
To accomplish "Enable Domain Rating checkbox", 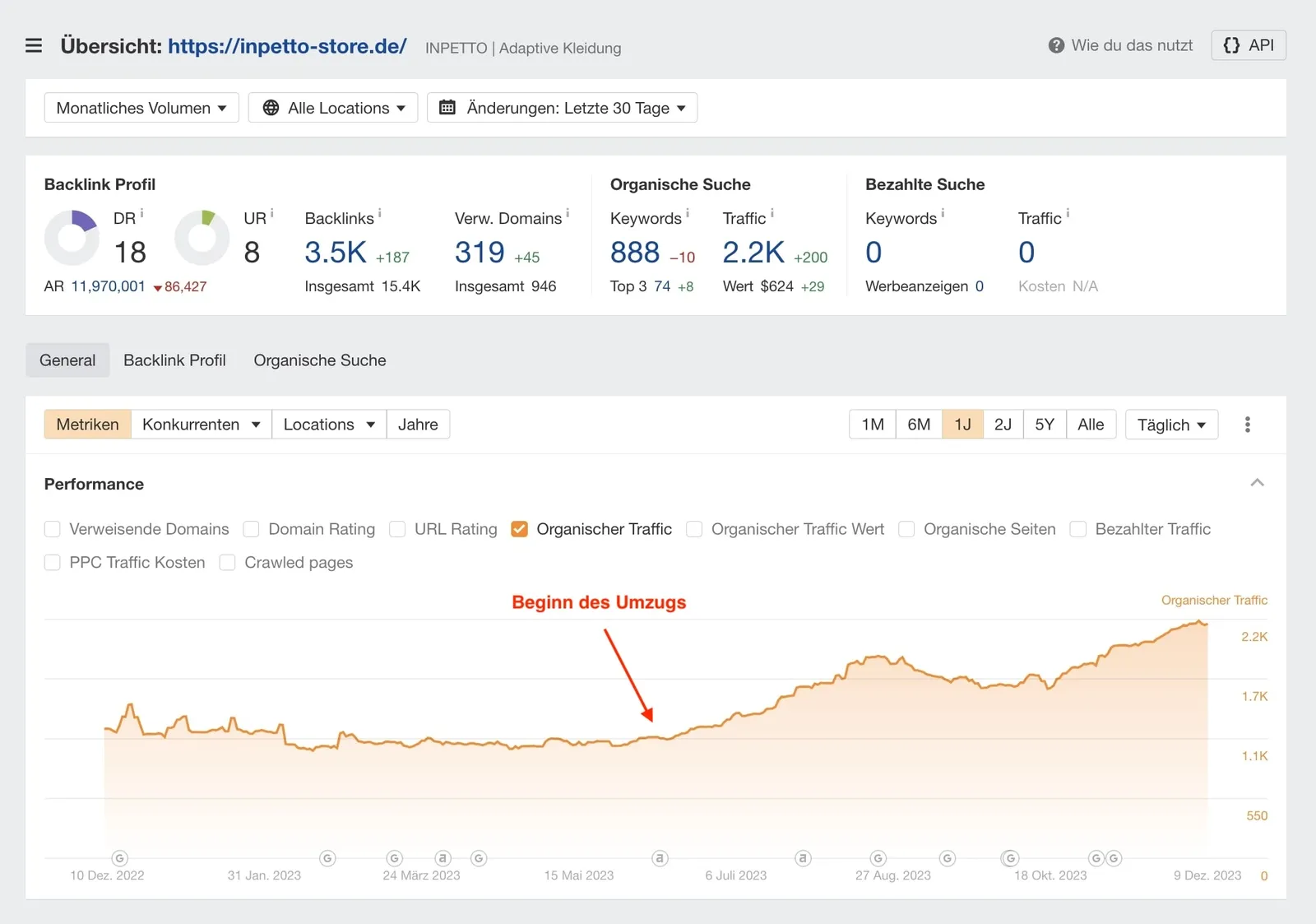I will tap(252, 529).
